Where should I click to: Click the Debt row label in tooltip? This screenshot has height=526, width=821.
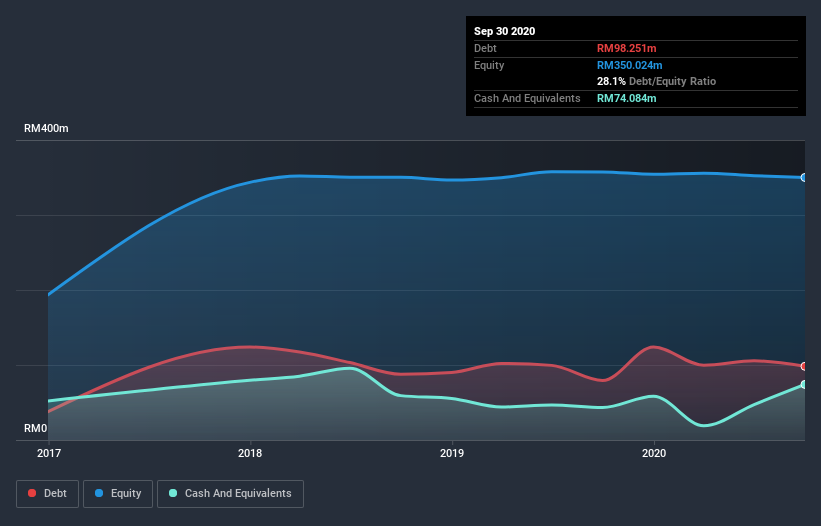tap(485, 48)
